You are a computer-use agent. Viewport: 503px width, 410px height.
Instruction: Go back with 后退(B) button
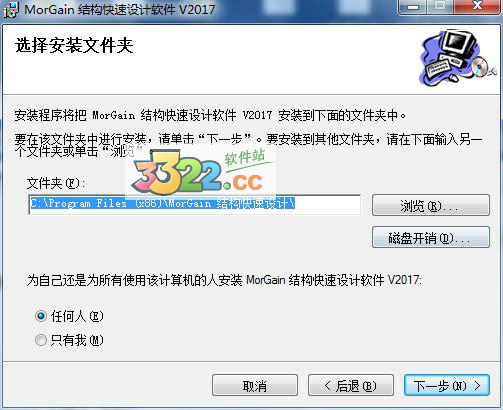pyautogui.click(x=351, y=385)
